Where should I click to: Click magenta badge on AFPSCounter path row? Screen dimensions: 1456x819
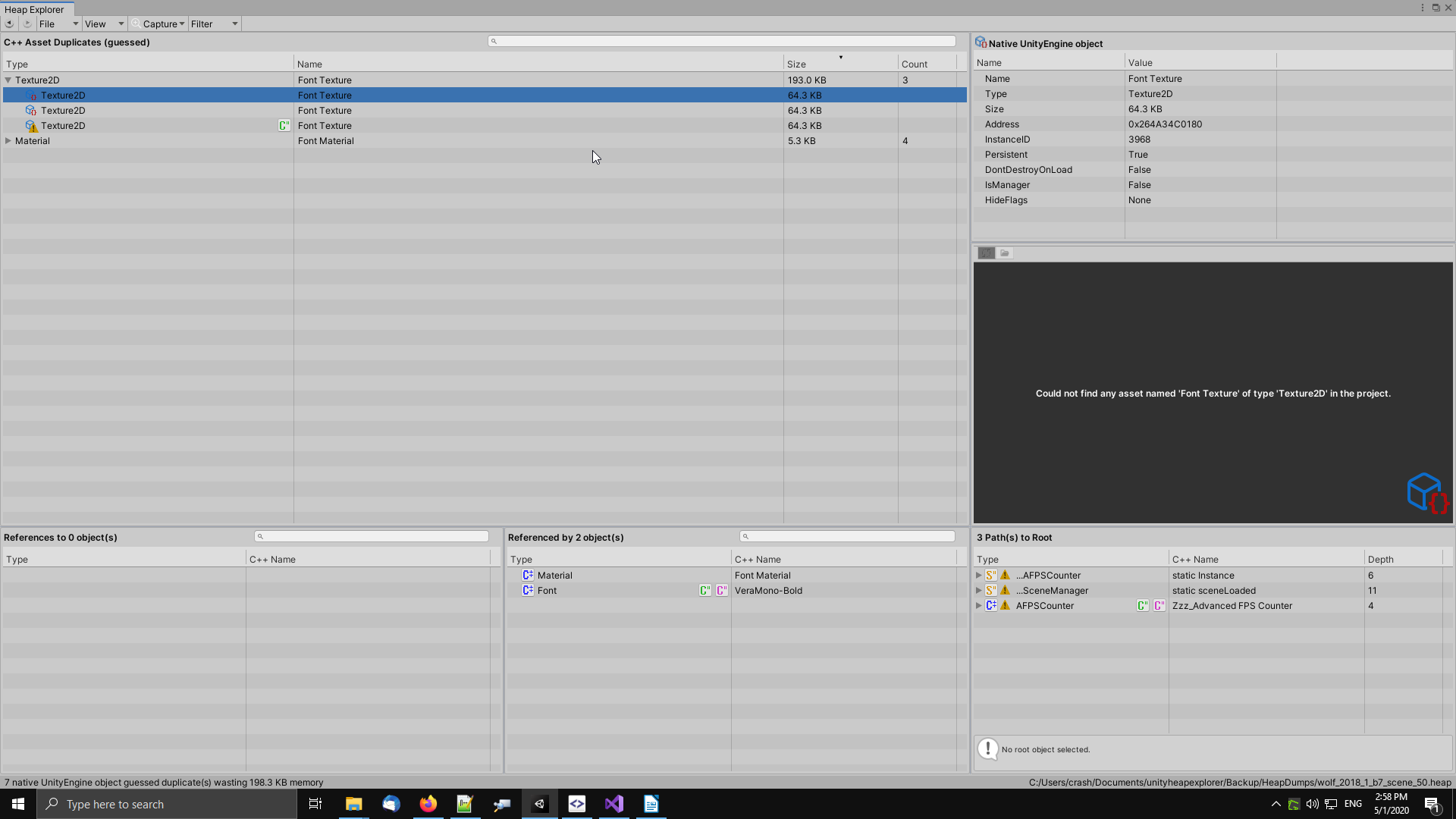(x=1159, y=606)
